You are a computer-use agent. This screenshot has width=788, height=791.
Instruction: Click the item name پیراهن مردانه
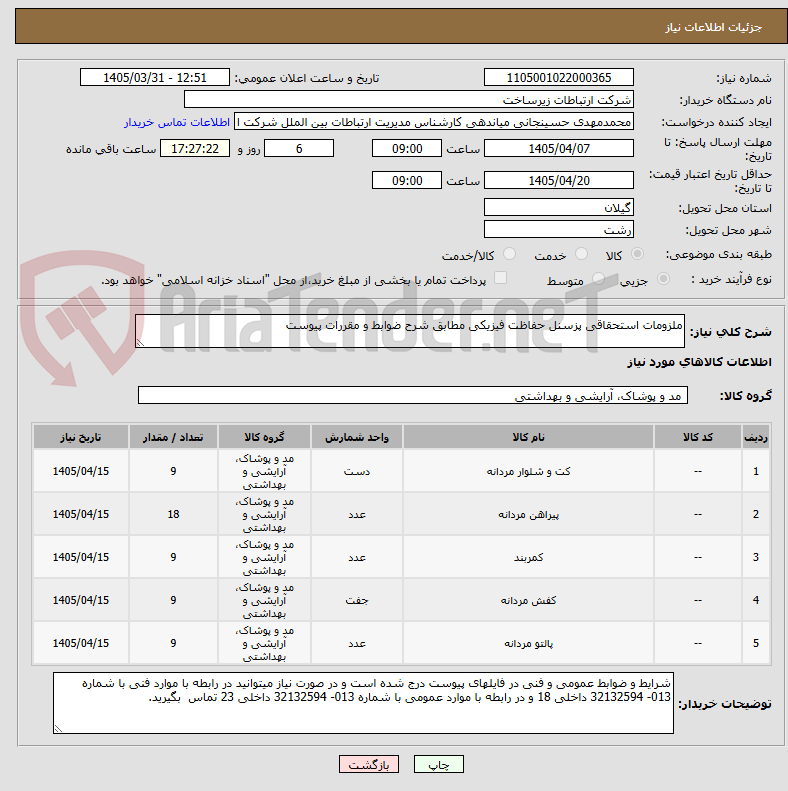(528, 514)
